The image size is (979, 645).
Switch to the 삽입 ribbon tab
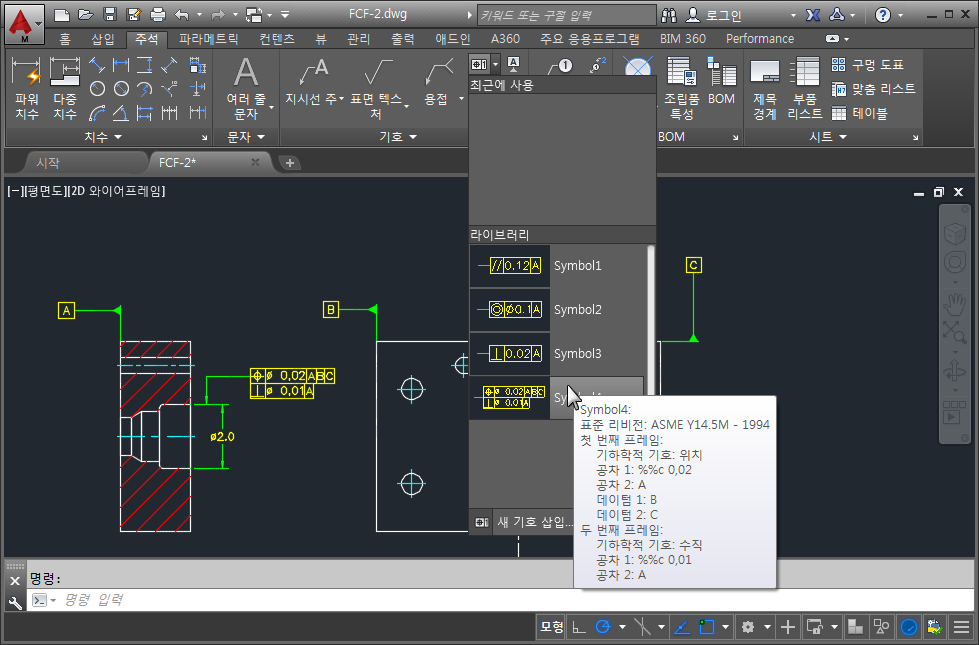(x=103, y=39)
